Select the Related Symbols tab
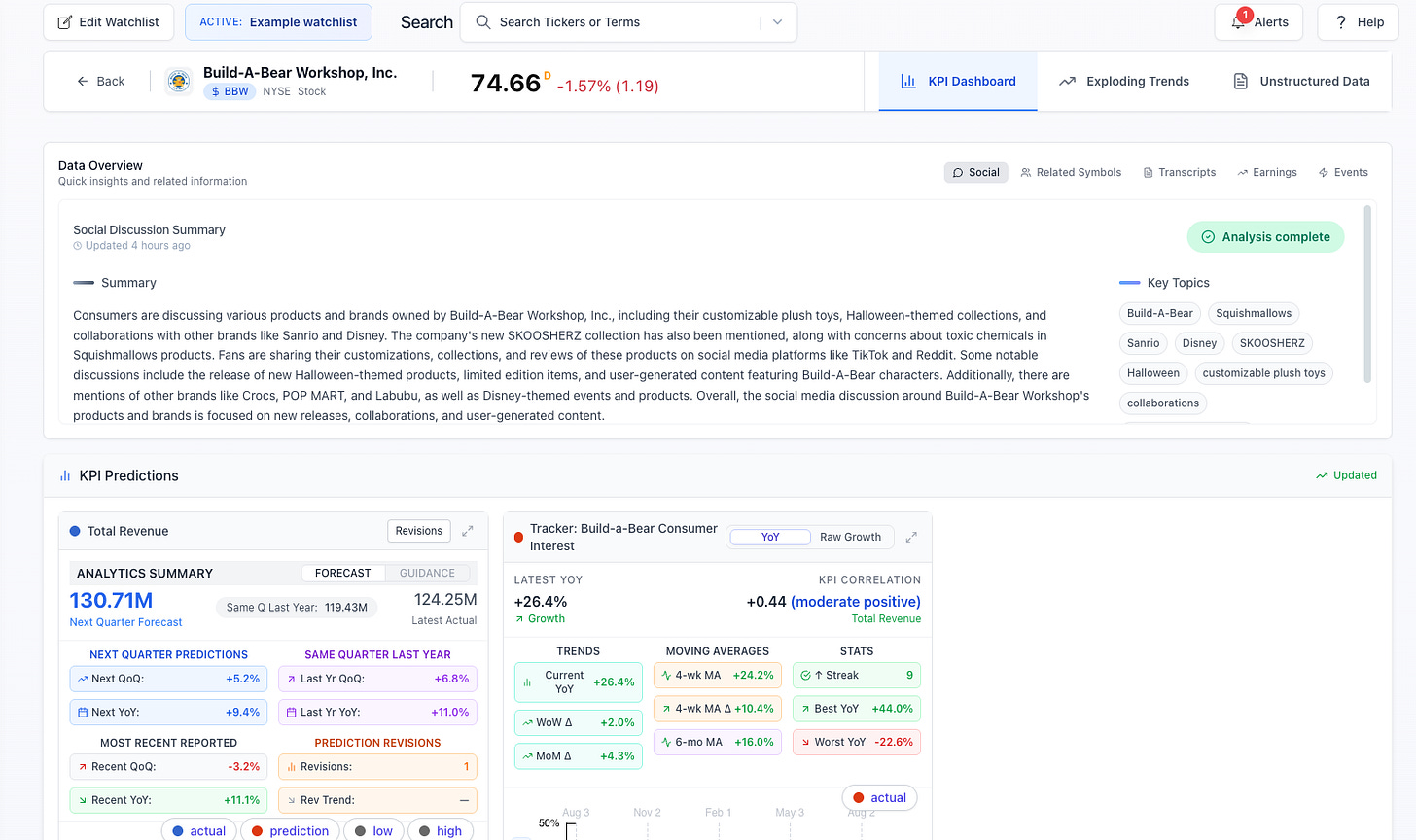 1071,173
